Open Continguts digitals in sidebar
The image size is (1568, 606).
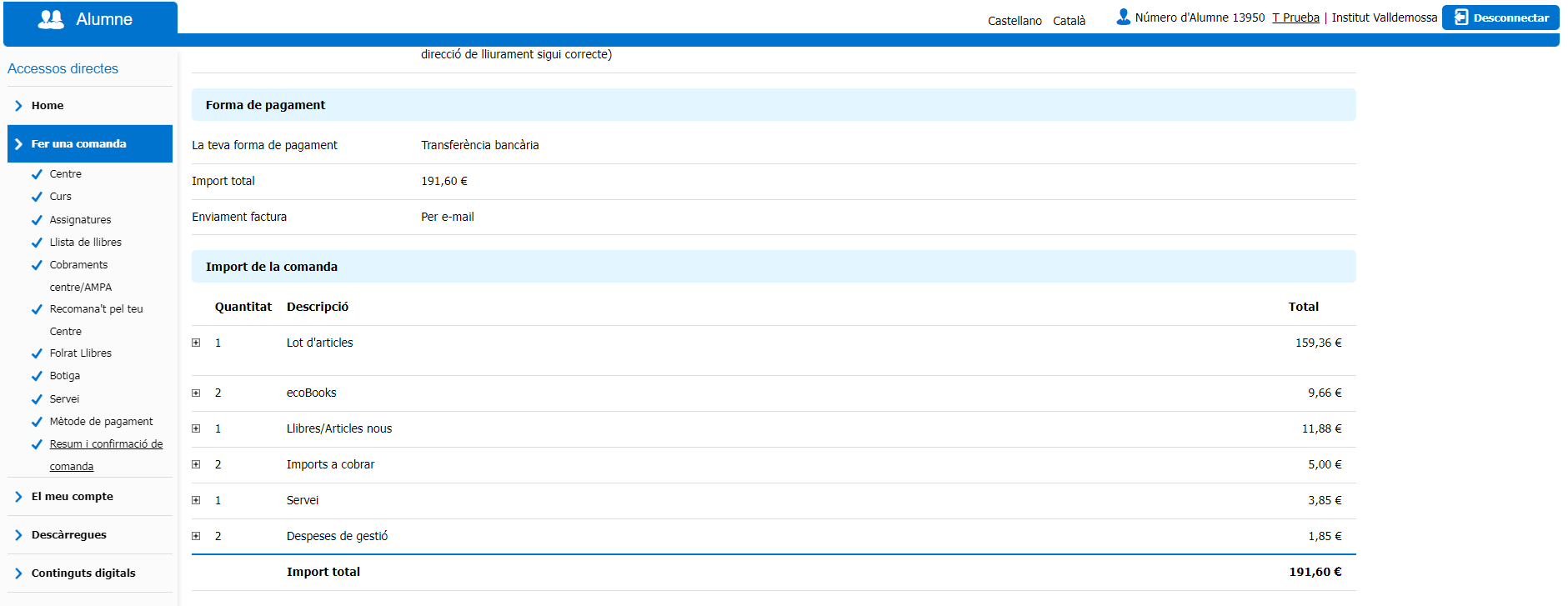(x=83, y=573)
